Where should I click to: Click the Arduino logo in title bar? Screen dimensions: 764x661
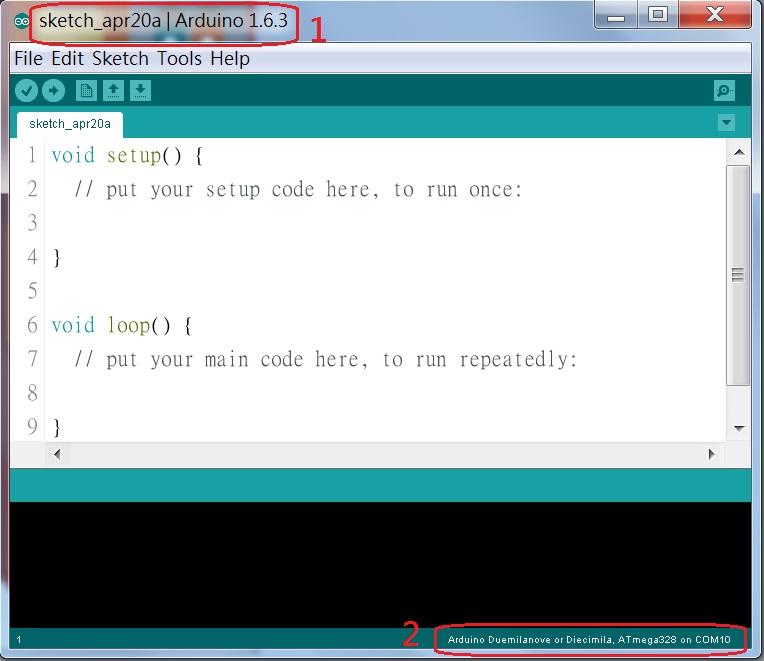coord(21,21)
